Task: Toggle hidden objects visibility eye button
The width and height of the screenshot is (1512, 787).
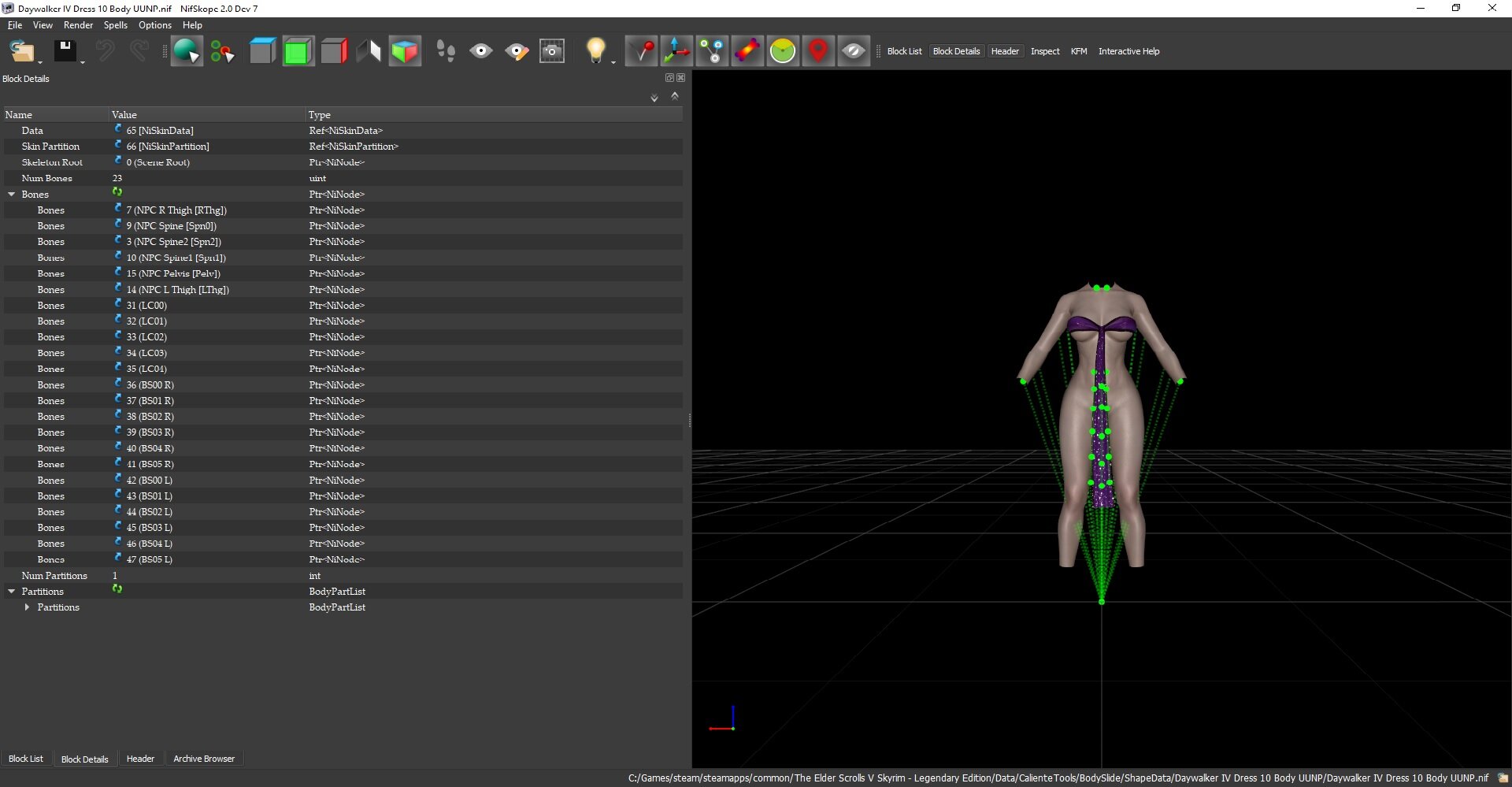Action: tap(854, 51)
